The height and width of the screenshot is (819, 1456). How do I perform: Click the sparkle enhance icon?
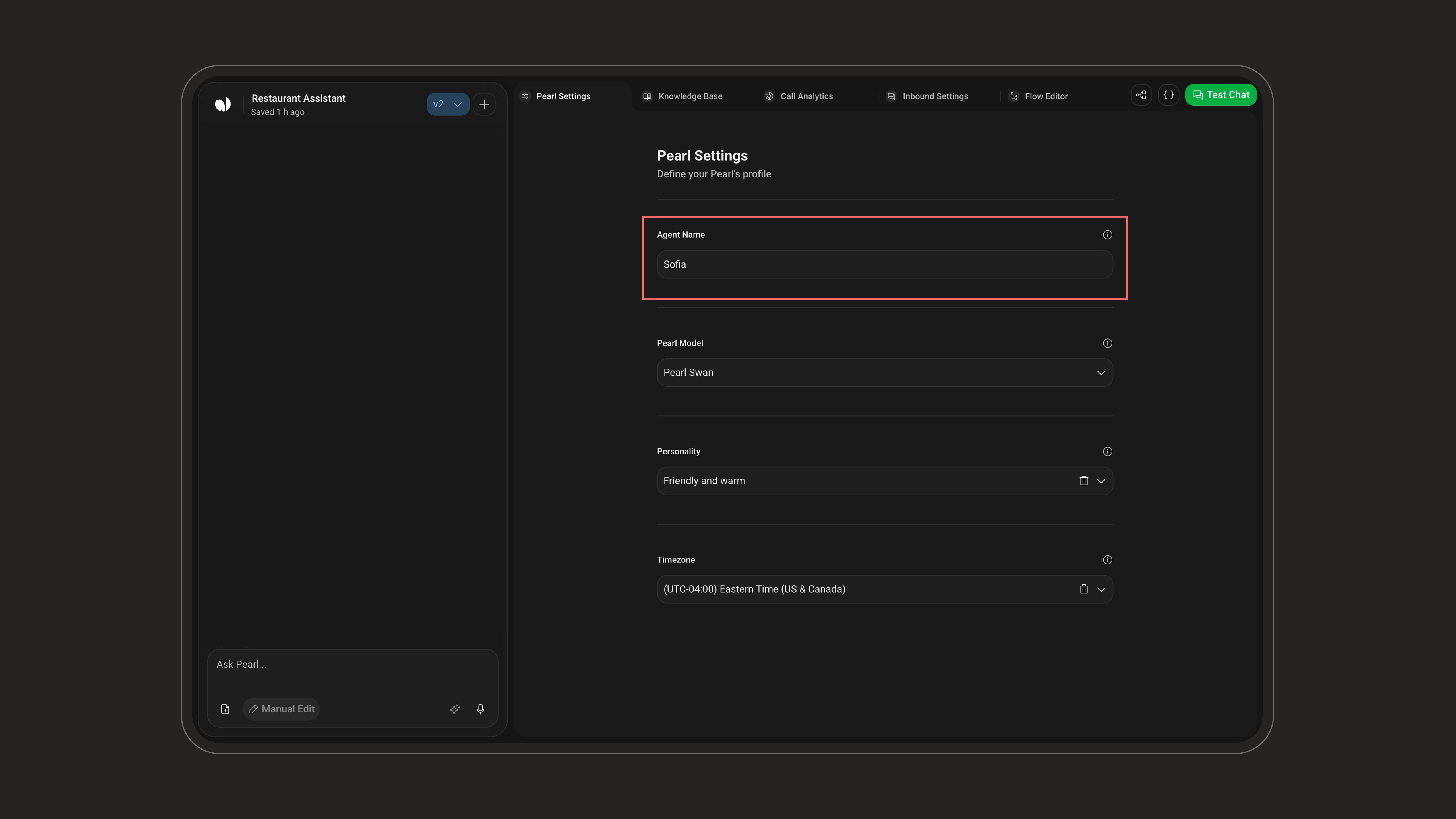[x=455, y=709]
